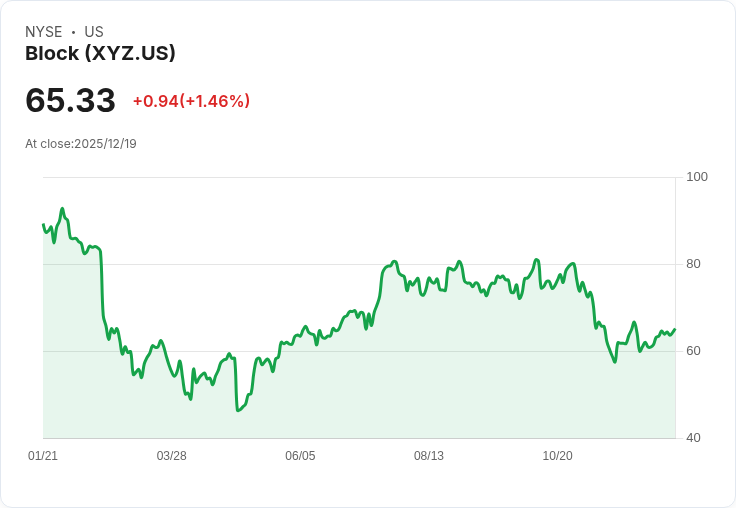This screenshot has width=736, height=508.
Task: Click the US market label
Action: [x=94, y=32]
